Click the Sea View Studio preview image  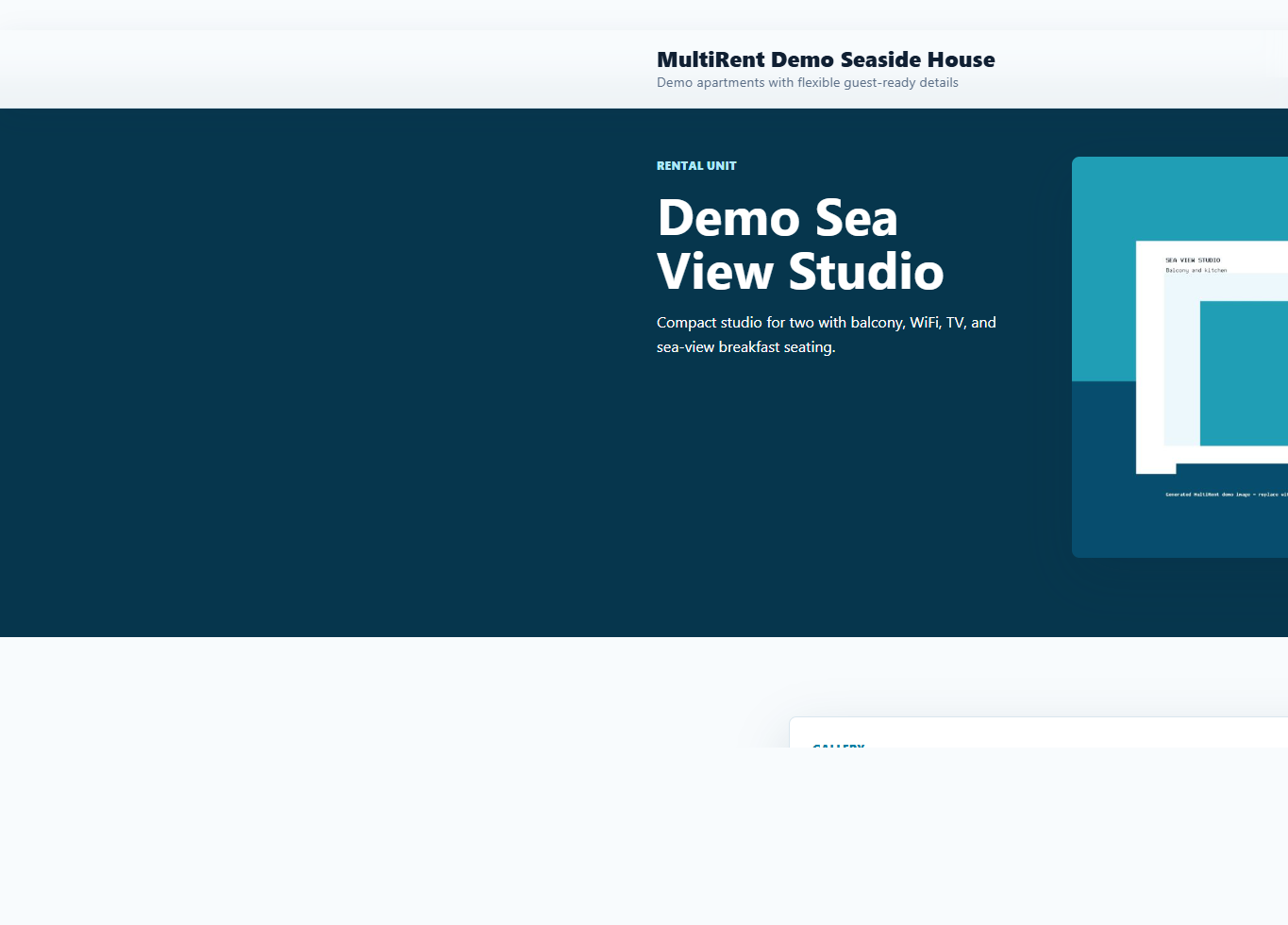[x=1179, y=357]
